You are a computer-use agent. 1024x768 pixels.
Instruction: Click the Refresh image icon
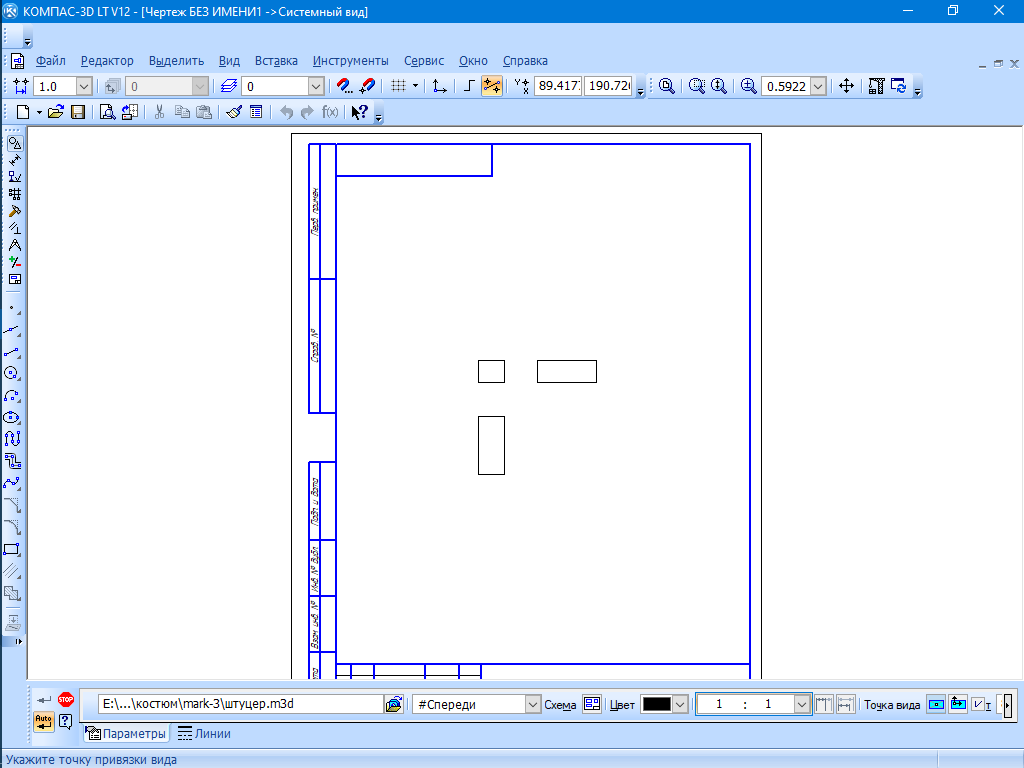(899, 86)
